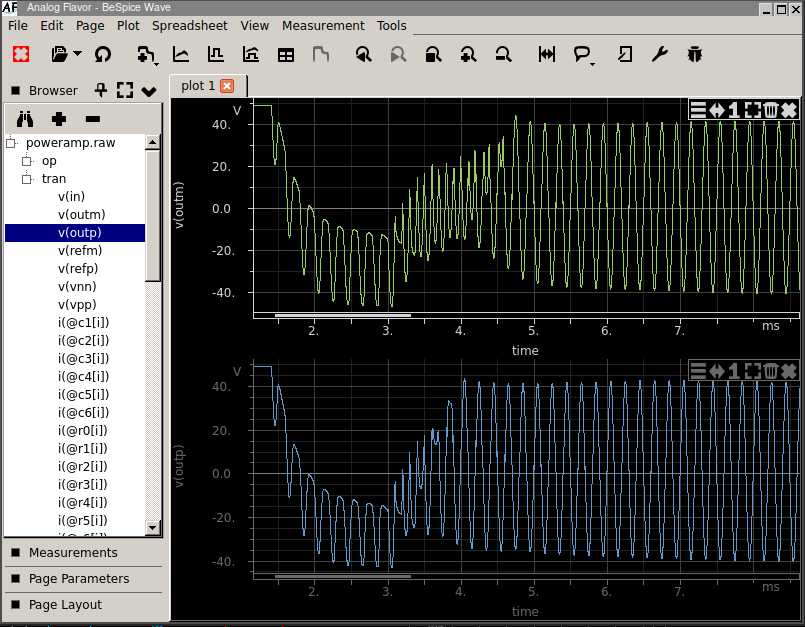
Task: Click the plus icon in the Browser panel
Action: click(x=59, y=119)
